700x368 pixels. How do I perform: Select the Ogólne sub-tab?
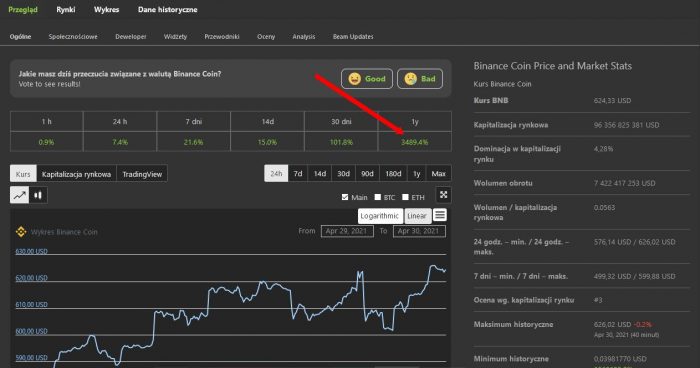(x=21, y=37)
